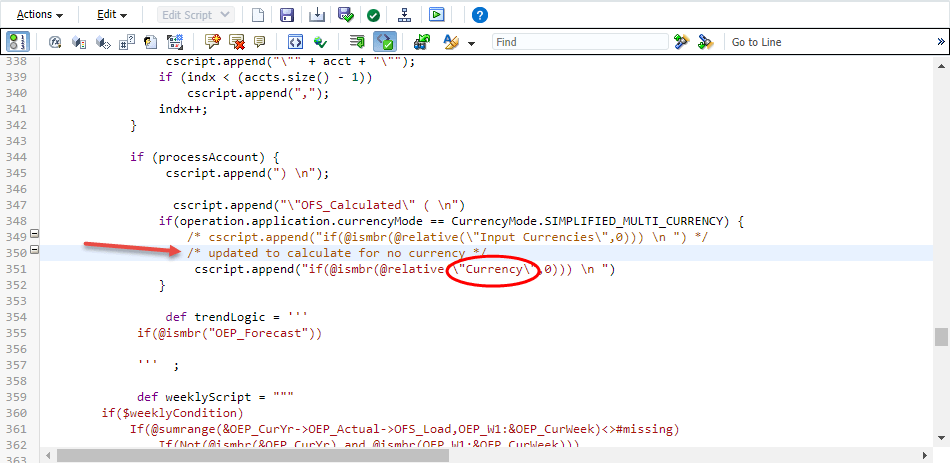Viewport: 950px width, 465px height.
Task: Open the Edit Script dropdown
Action: pyautogui.click(x=196, y=15)
